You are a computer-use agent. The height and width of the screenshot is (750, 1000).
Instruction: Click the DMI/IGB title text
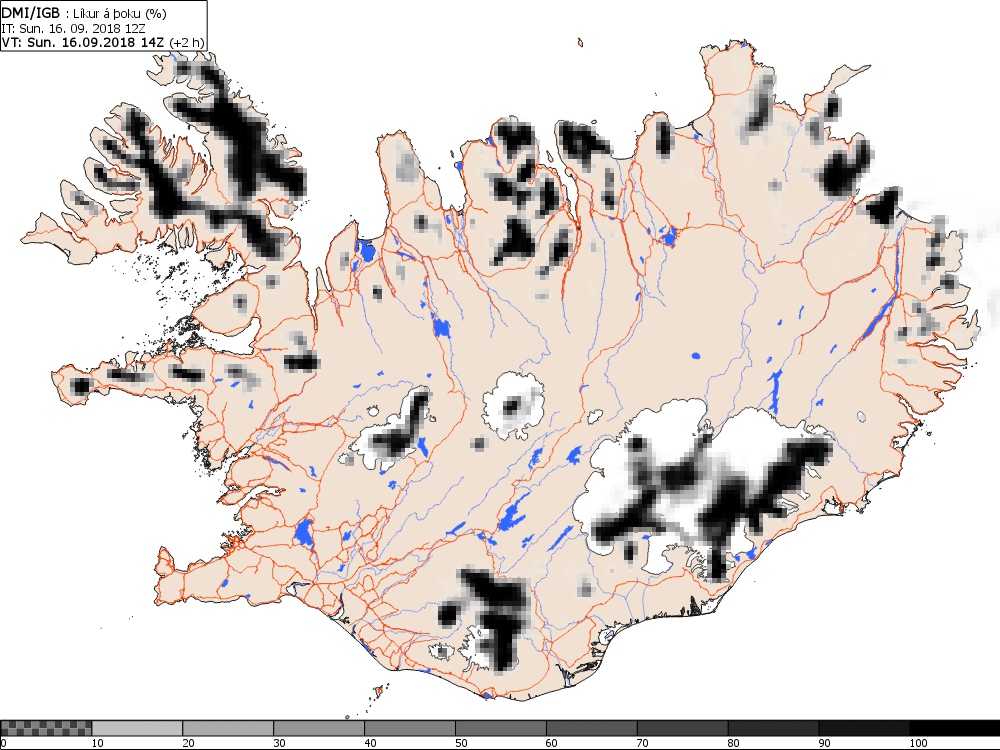pyautogui.click(x=31, y=13)
